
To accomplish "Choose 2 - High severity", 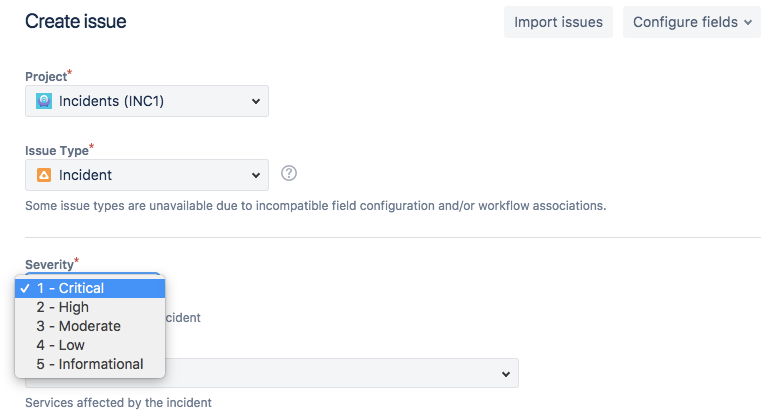I will (x=90, y=307).
